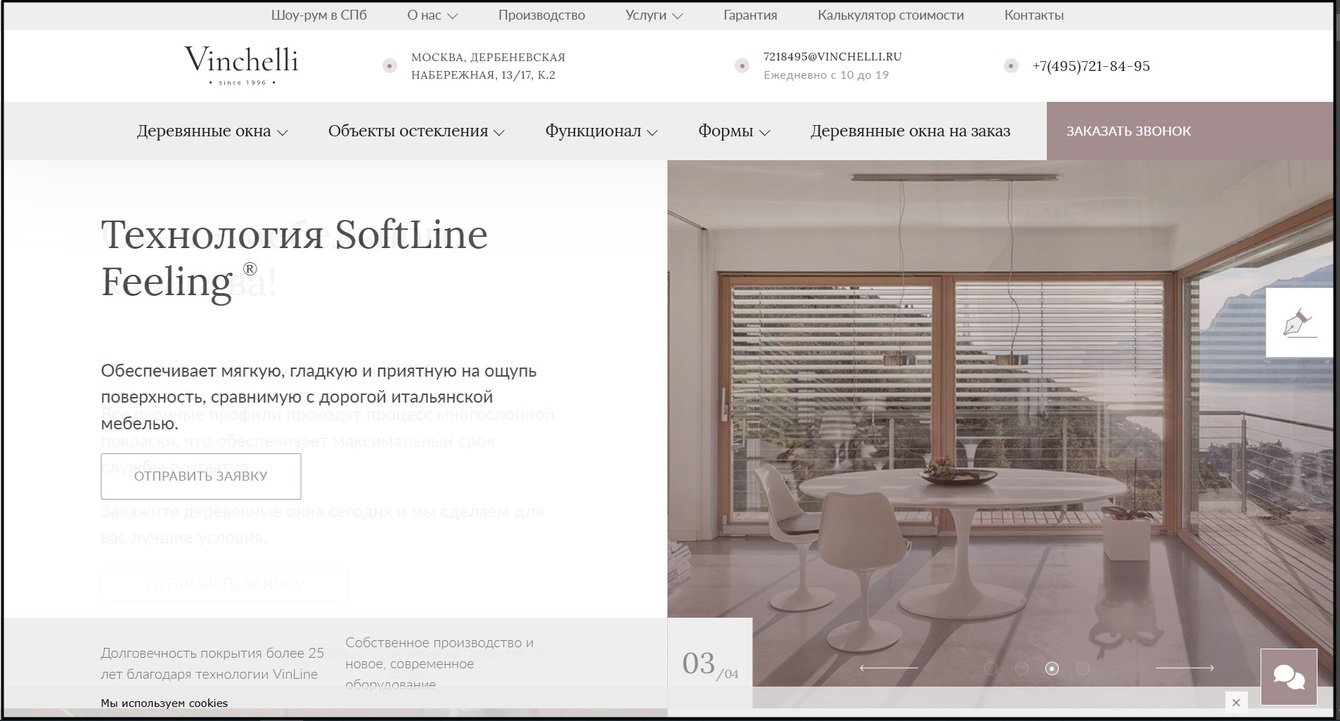Go to the previous slide with the left arrow
The image size is (1340, 721).
(888, 668)
